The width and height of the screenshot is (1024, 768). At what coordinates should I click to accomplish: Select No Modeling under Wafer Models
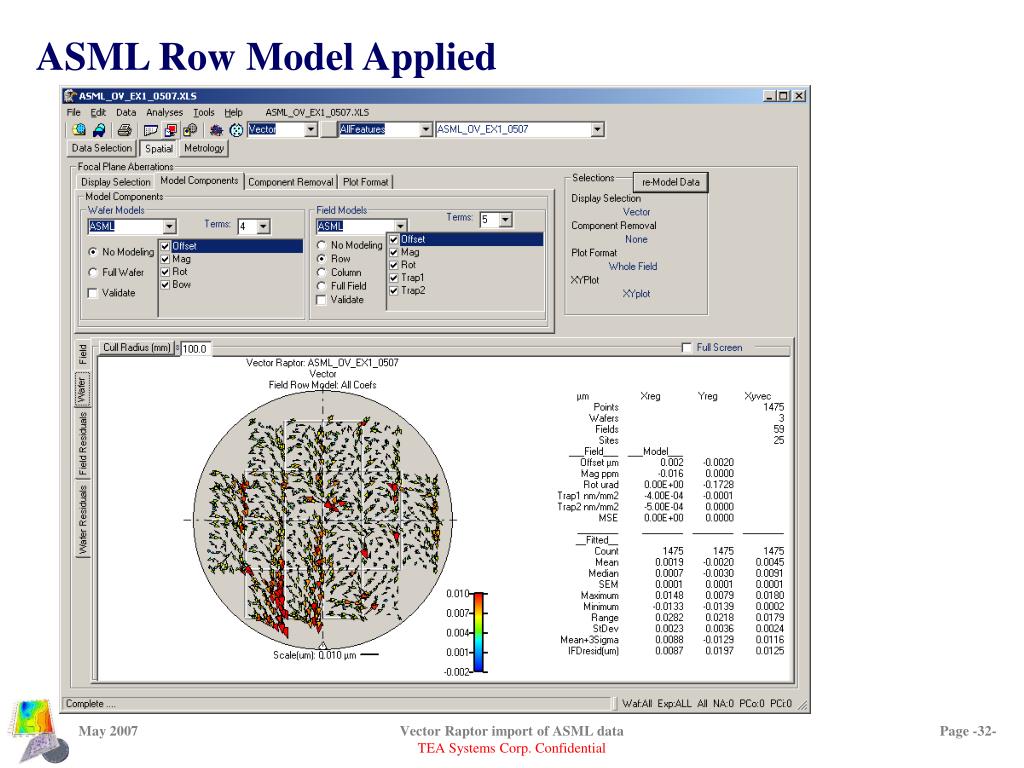coord(93,252)
